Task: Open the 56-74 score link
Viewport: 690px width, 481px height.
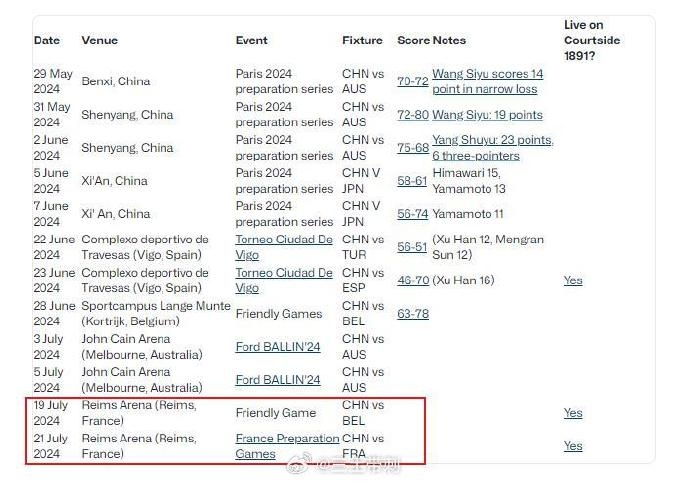Action: tap(412, 214)
